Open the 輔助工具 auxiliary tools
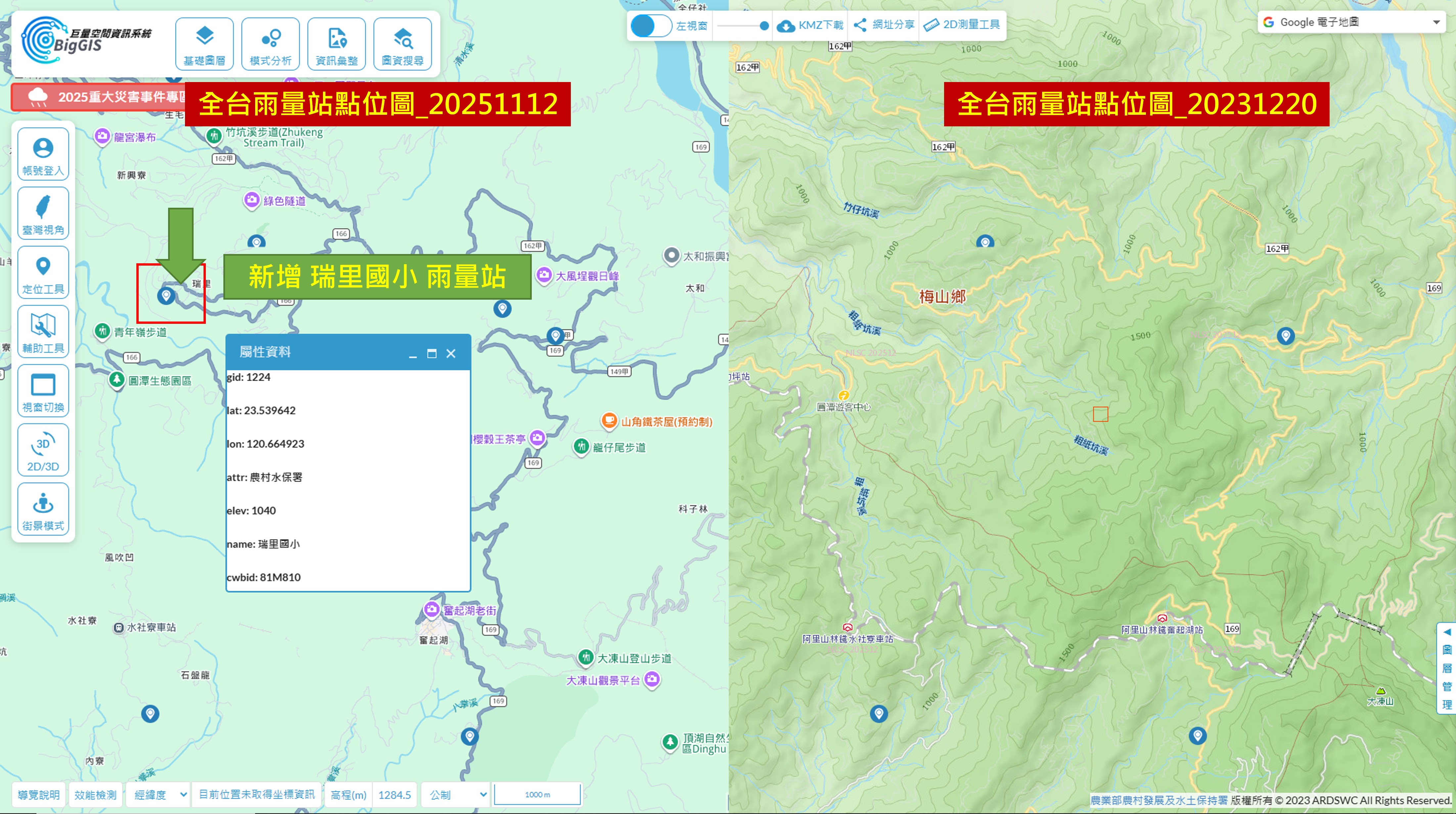 click(43, 332)
